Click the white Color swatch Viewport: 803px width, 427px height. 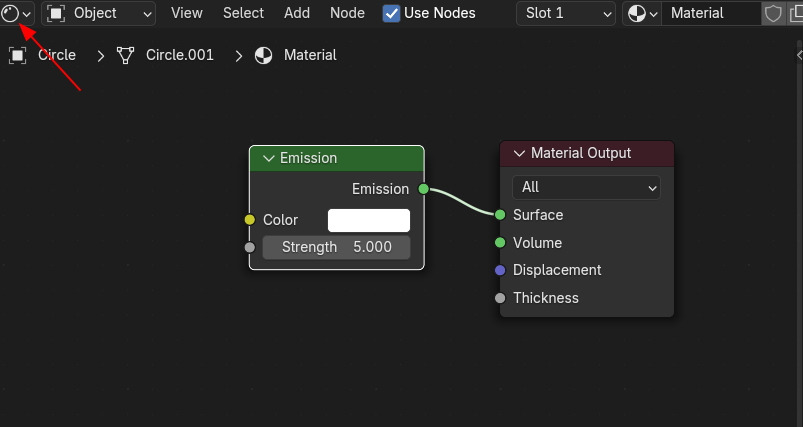coord(369,220)
